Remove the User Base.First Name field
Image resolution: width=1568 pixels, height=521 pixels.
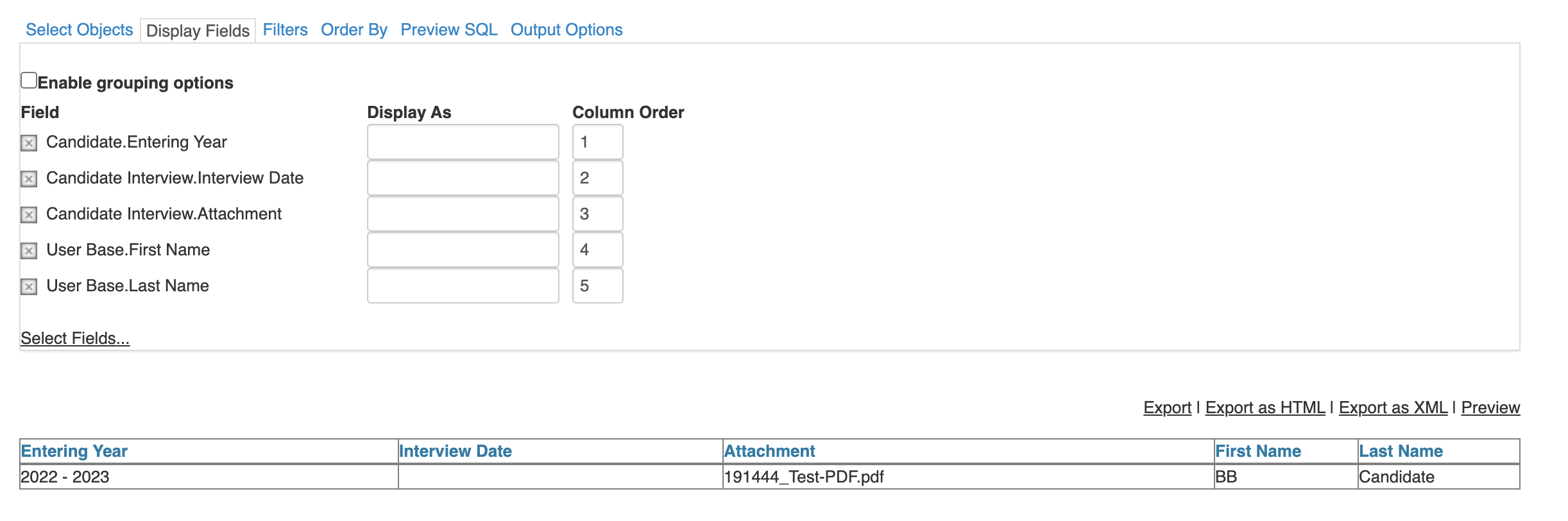[x=29, y=251]
